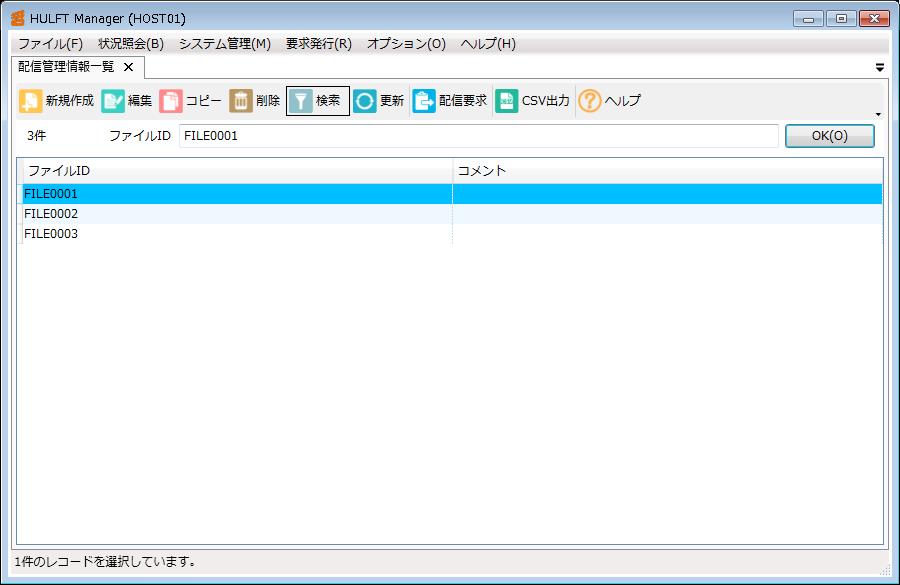This screenshot has width=900, height=585.
Task: Close the 配信管理情報一覧 tab
Action: click(129, 67)
